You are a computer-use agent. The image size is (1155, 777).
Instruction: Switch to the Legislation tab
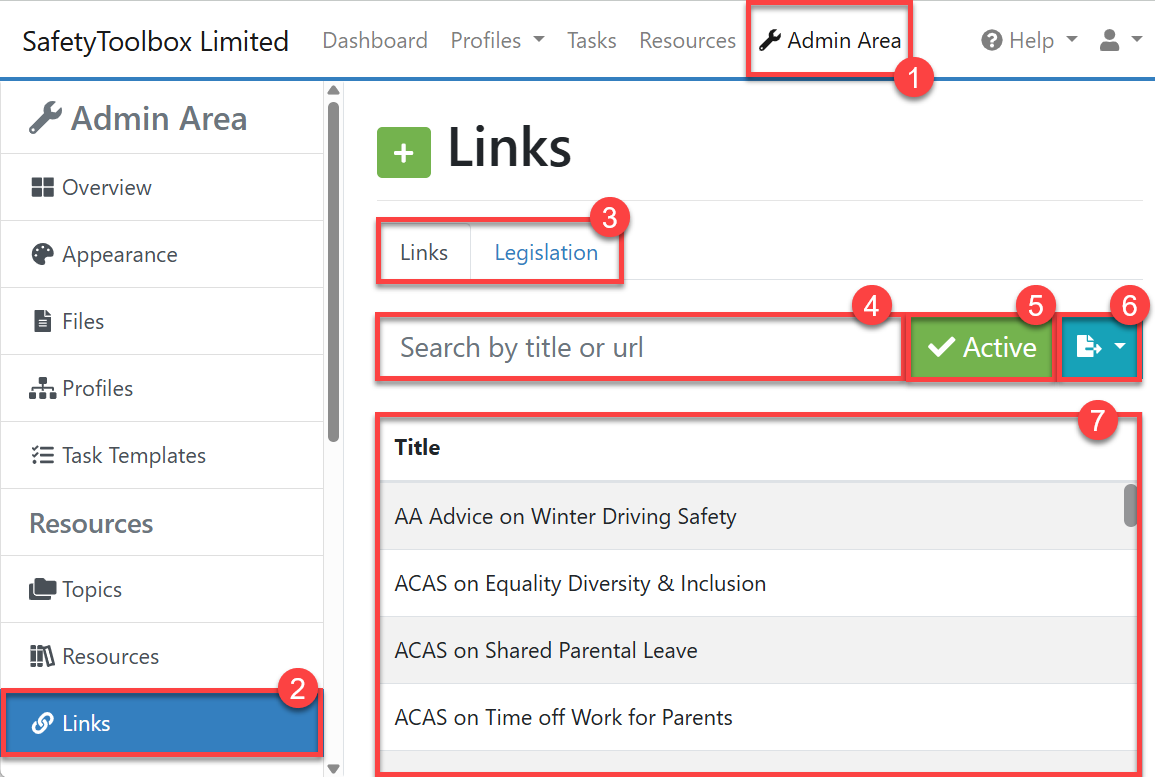pos(546,253)
